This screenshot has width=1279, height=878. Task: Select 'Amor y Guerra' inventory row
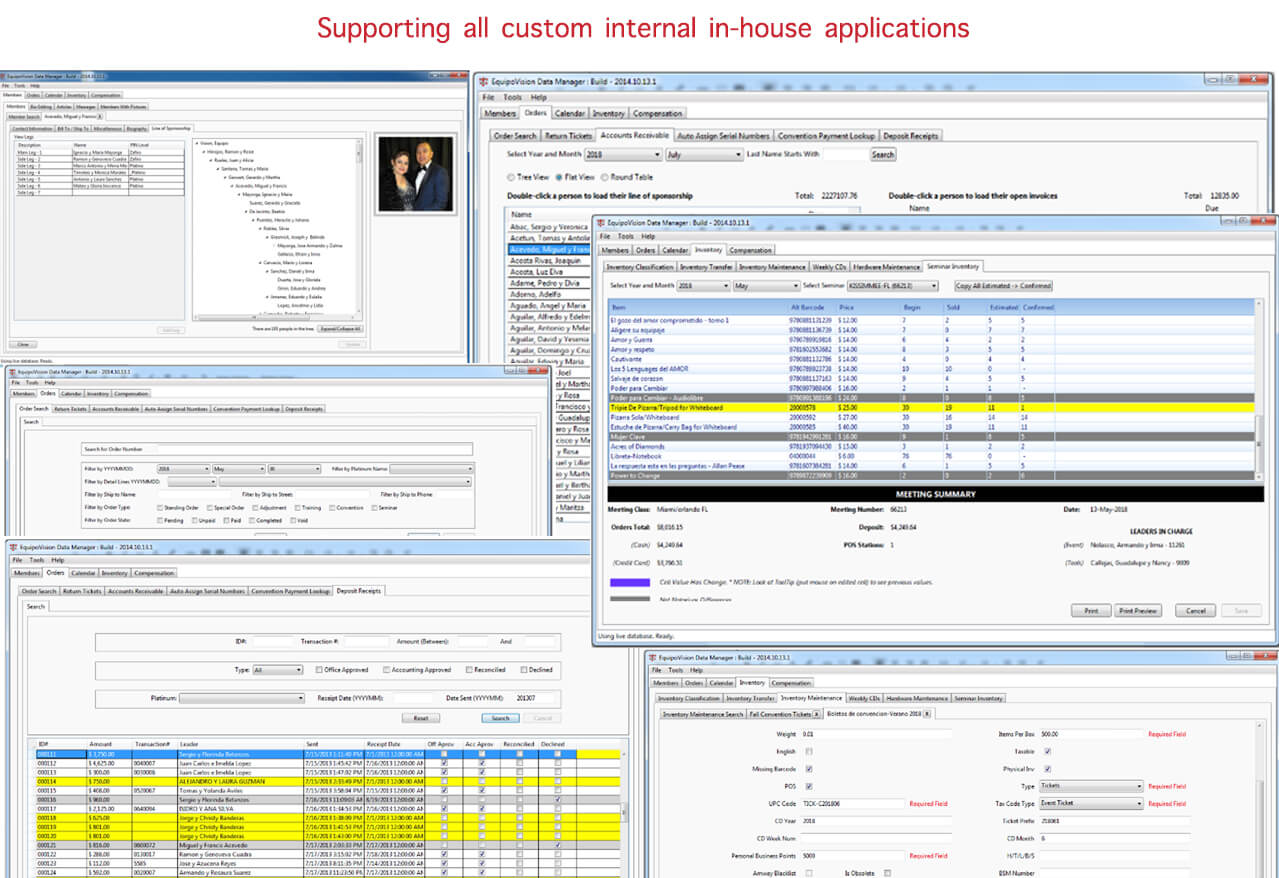[x=931, y=339]
